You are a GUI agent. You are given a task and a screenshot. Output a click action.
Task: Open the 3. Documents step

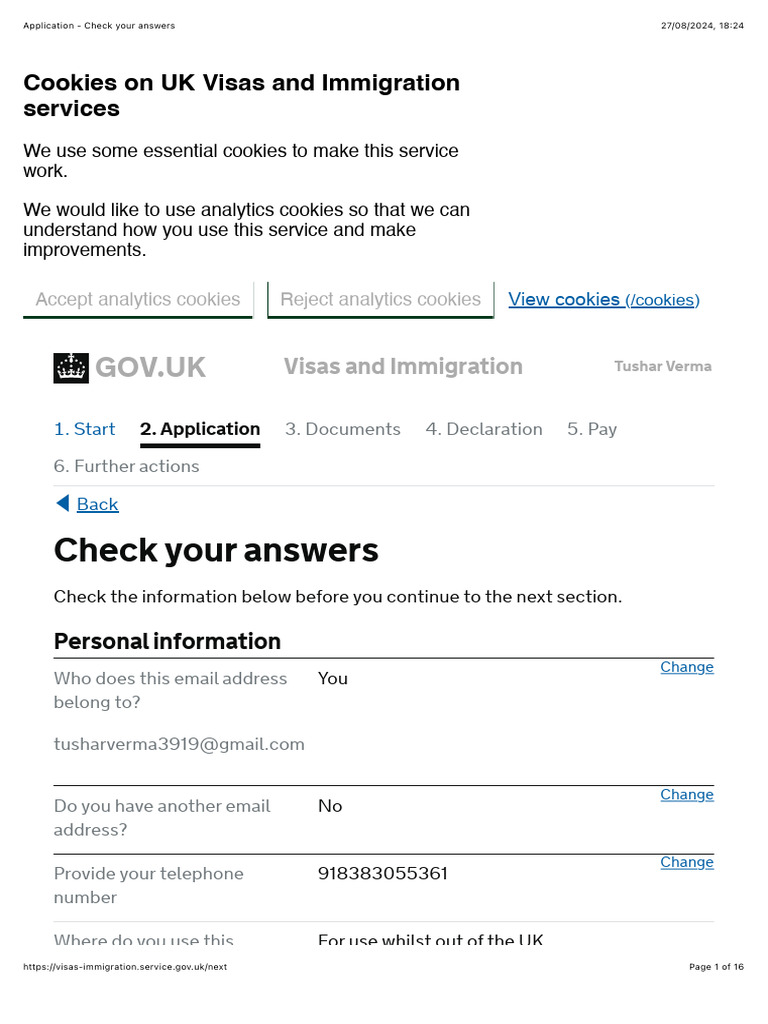[x=343, y=429]
